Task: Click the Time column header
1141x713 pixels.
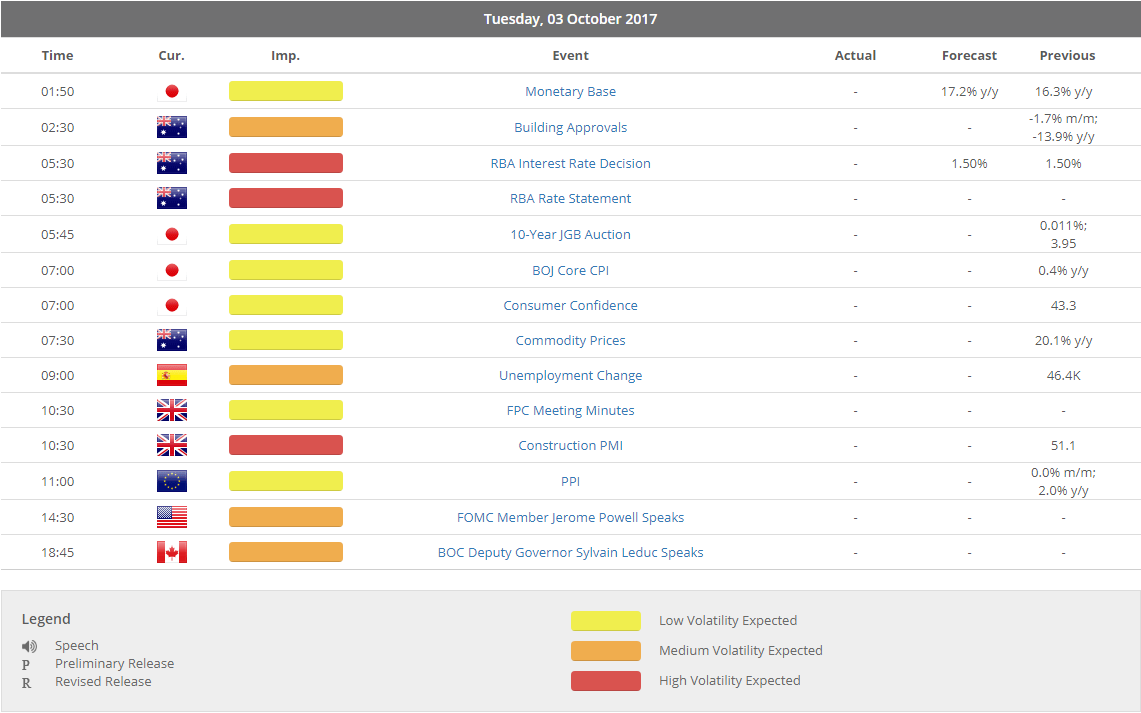Action: click(x=57, y=56)
